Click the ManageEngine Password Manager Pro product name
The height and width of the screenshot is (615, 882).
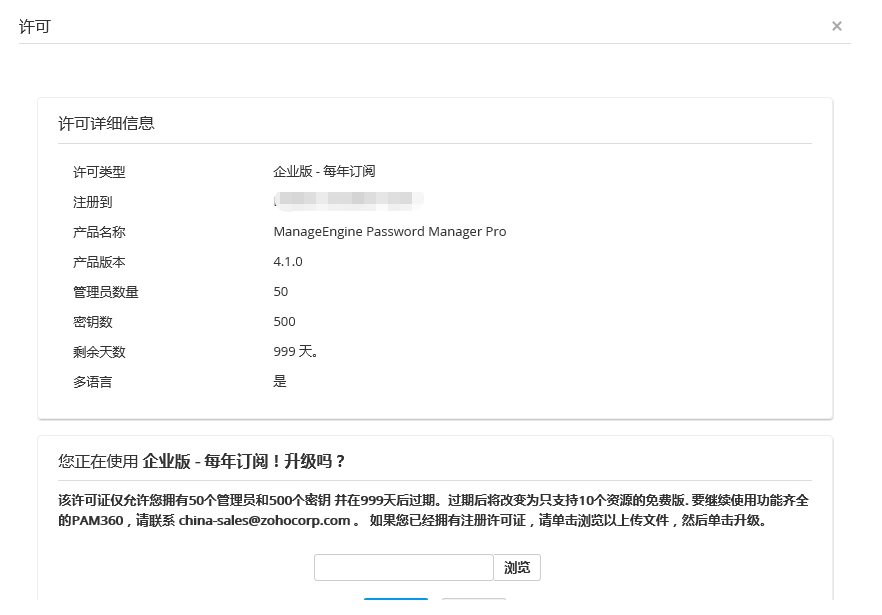[x=390, y=232]
